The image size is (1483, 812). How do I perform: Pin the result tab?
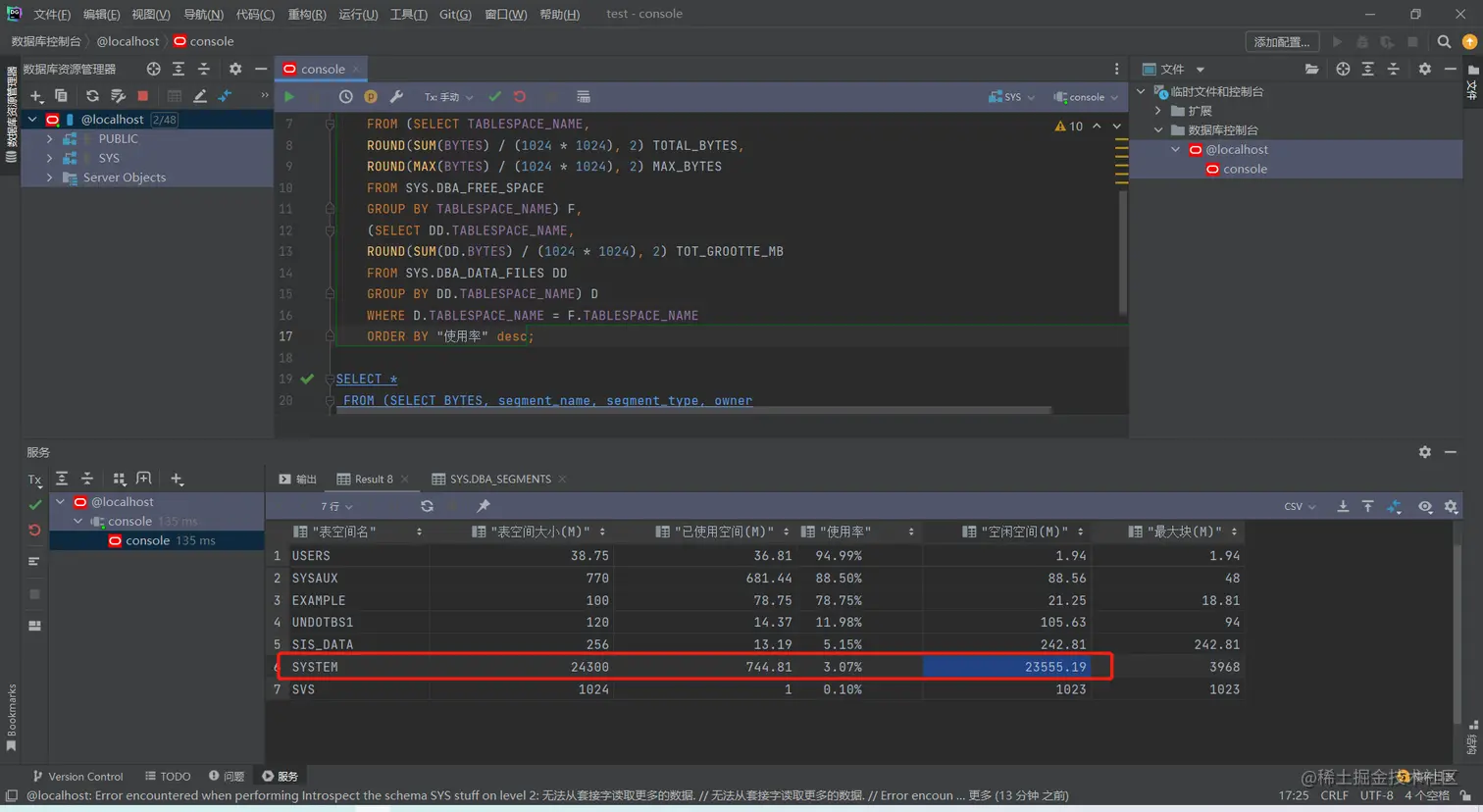pyautogui.click(x=483, y=506)
